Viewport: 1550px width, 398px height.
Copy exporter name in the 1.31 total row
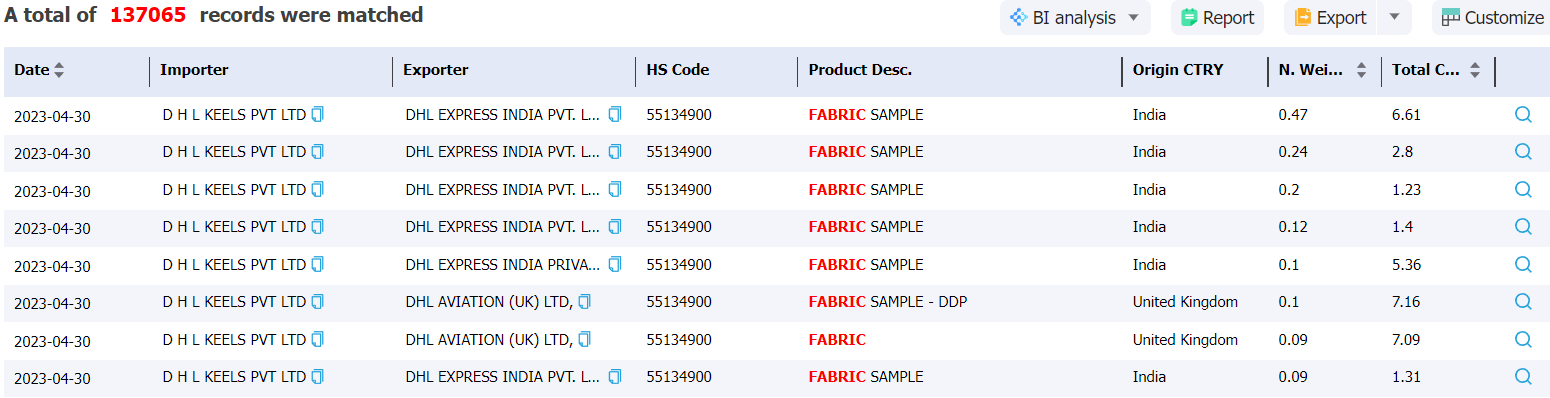pos(615,377)
